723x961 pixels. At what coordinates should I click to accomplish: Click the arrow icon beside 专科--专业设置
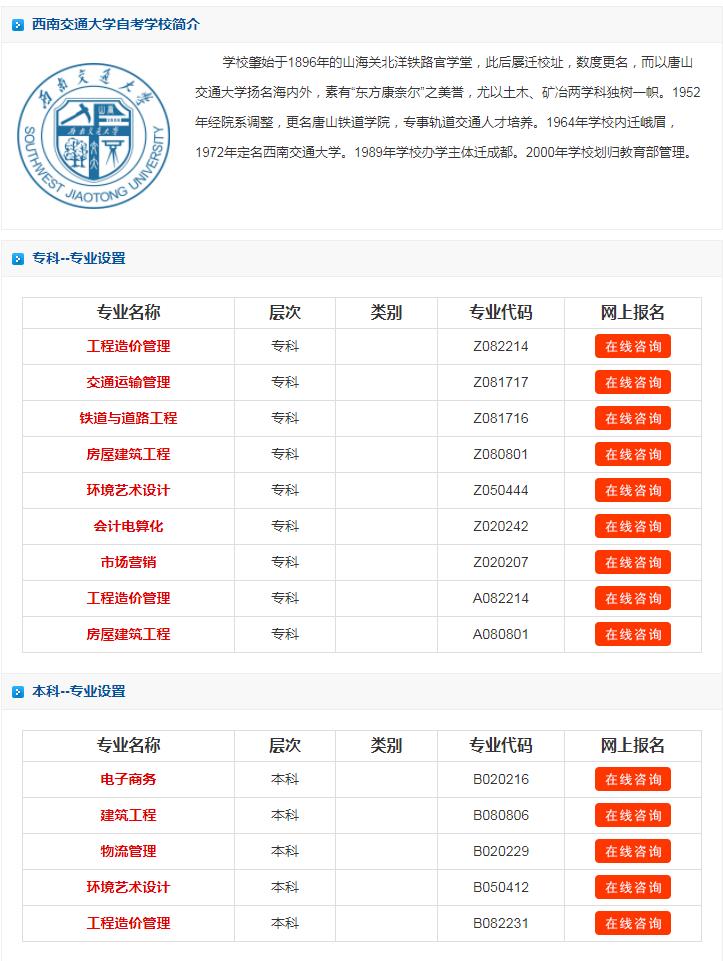tap(18, 259)
